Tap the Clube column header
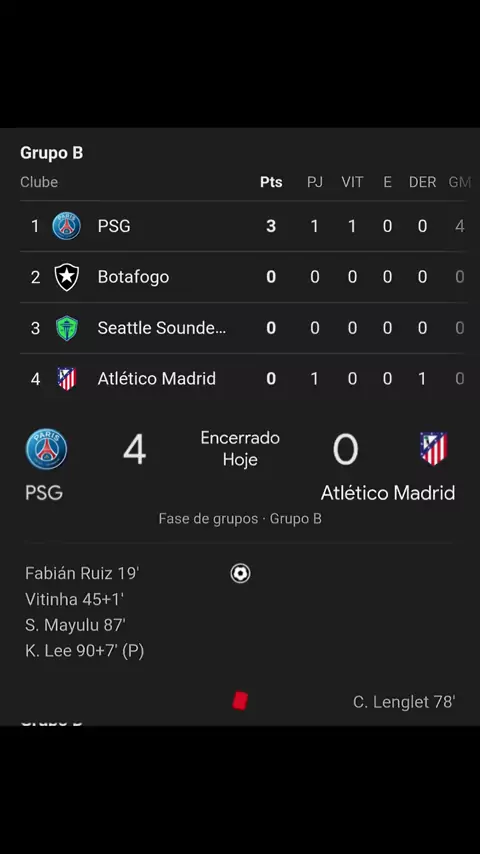The width and height of the screenshot is (480, 854). pos(39,182)
